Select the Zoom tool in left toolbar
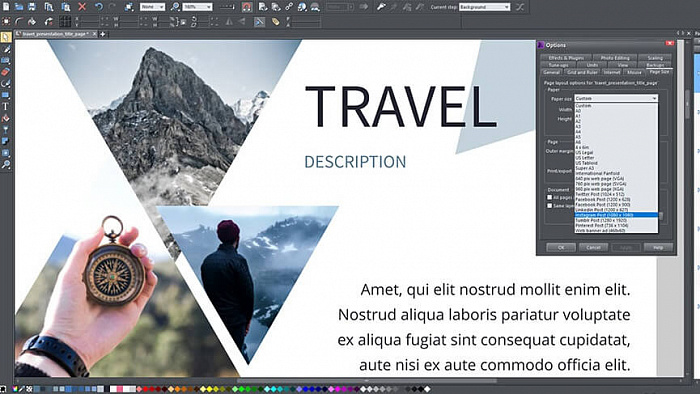 (x=6, y=165)
